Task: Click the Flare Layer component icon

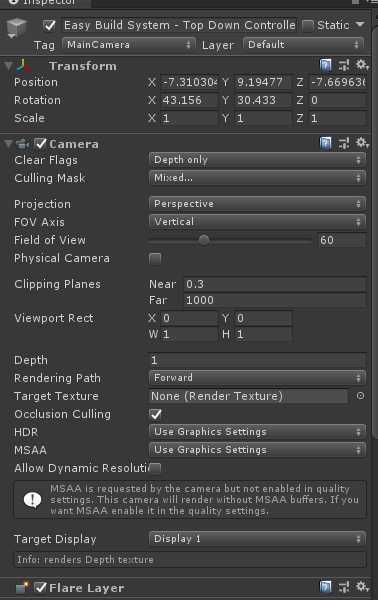Action: coord(23,587)
